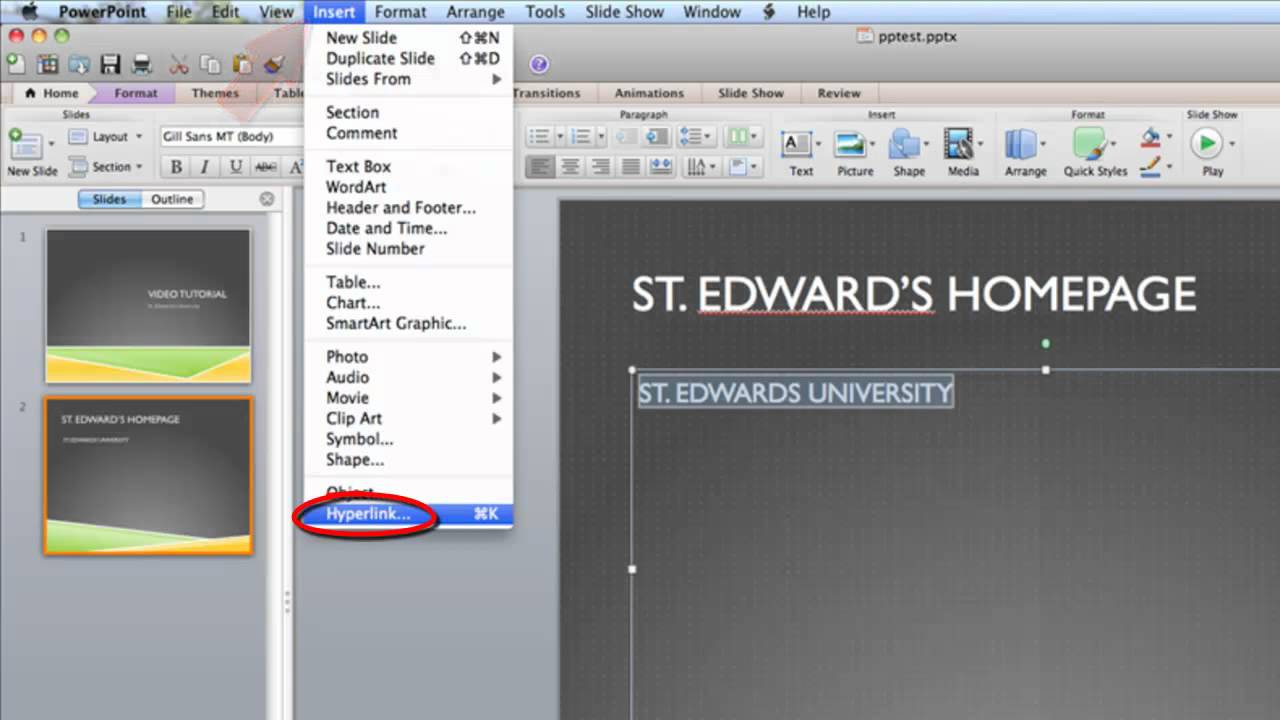Toggle Bold formatting
This screenshot has width=1280, height=720.
tap(176, 167)
